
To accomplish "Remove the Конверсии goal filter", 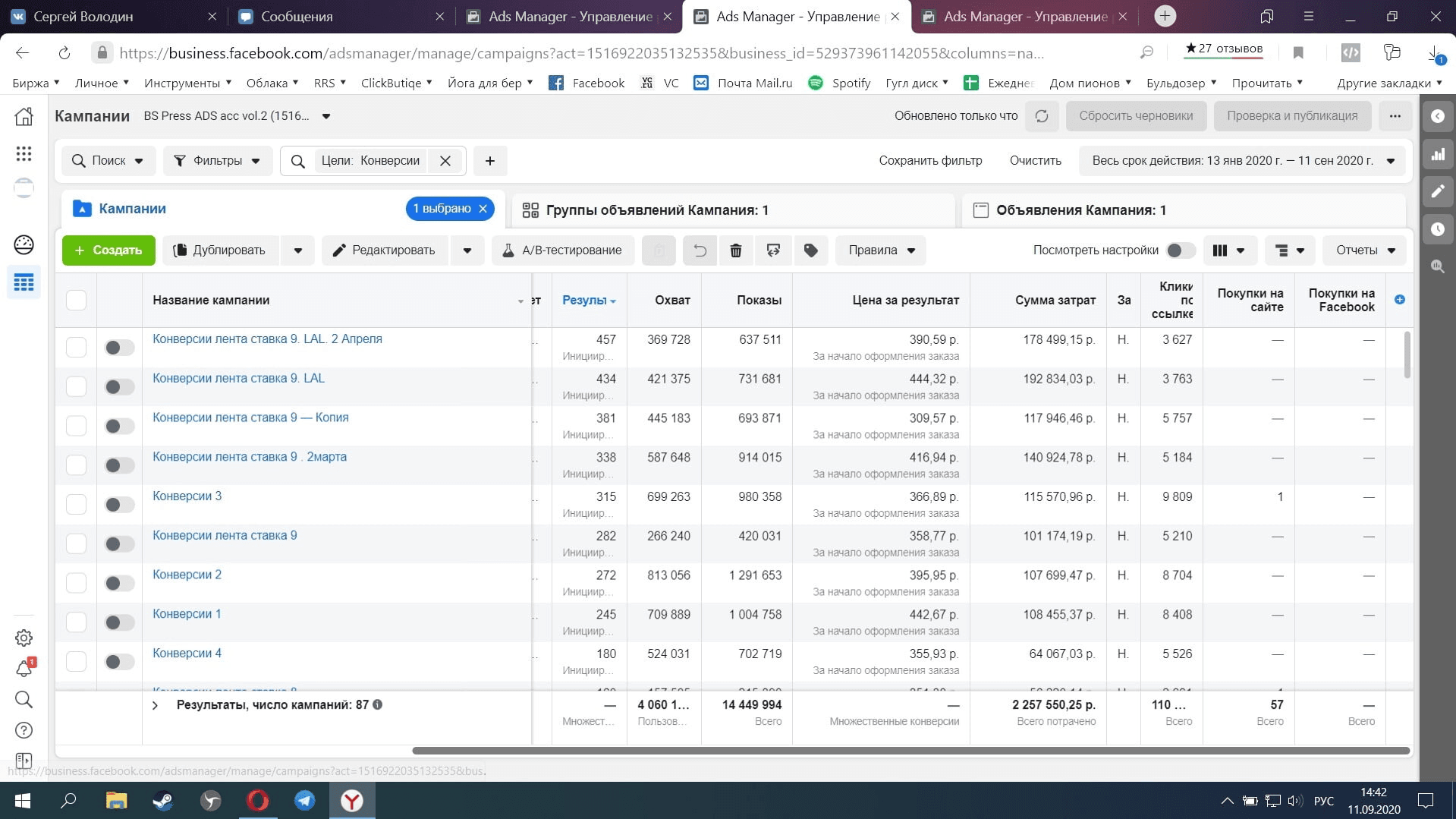I will pyautogui.click(x=445, y=161).
